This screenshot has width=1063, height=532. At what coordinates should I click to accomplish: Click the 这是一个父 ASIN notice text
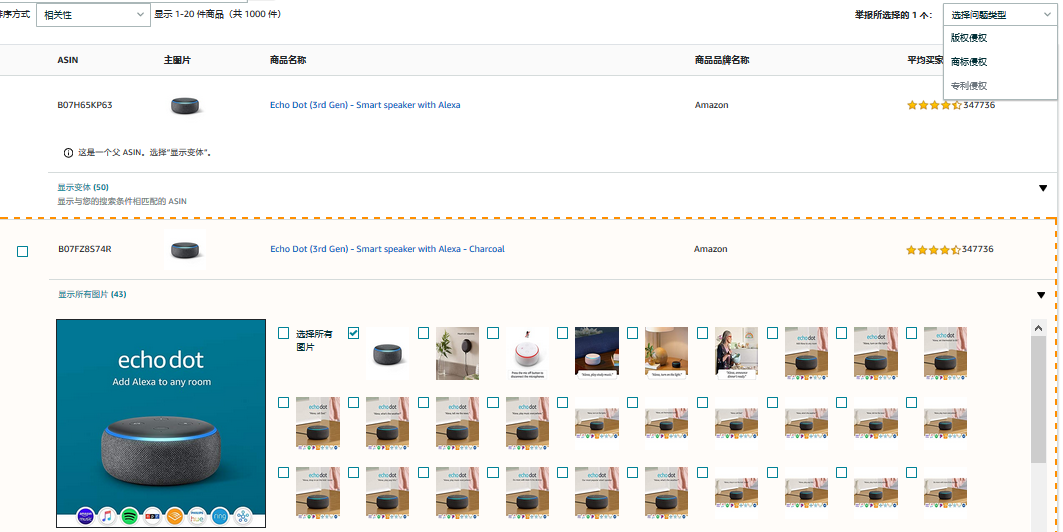(144, 152)
